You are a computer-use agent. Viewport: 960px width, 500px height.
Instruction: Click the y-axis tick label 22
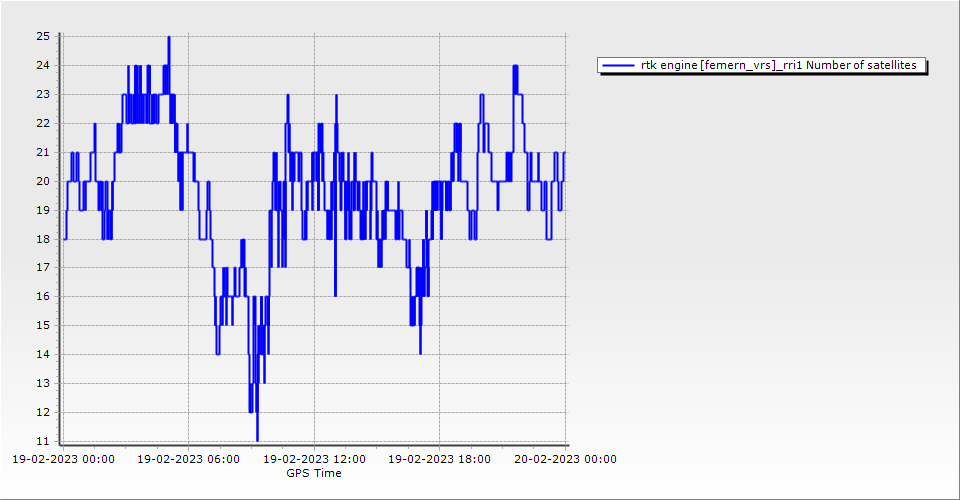43,123
